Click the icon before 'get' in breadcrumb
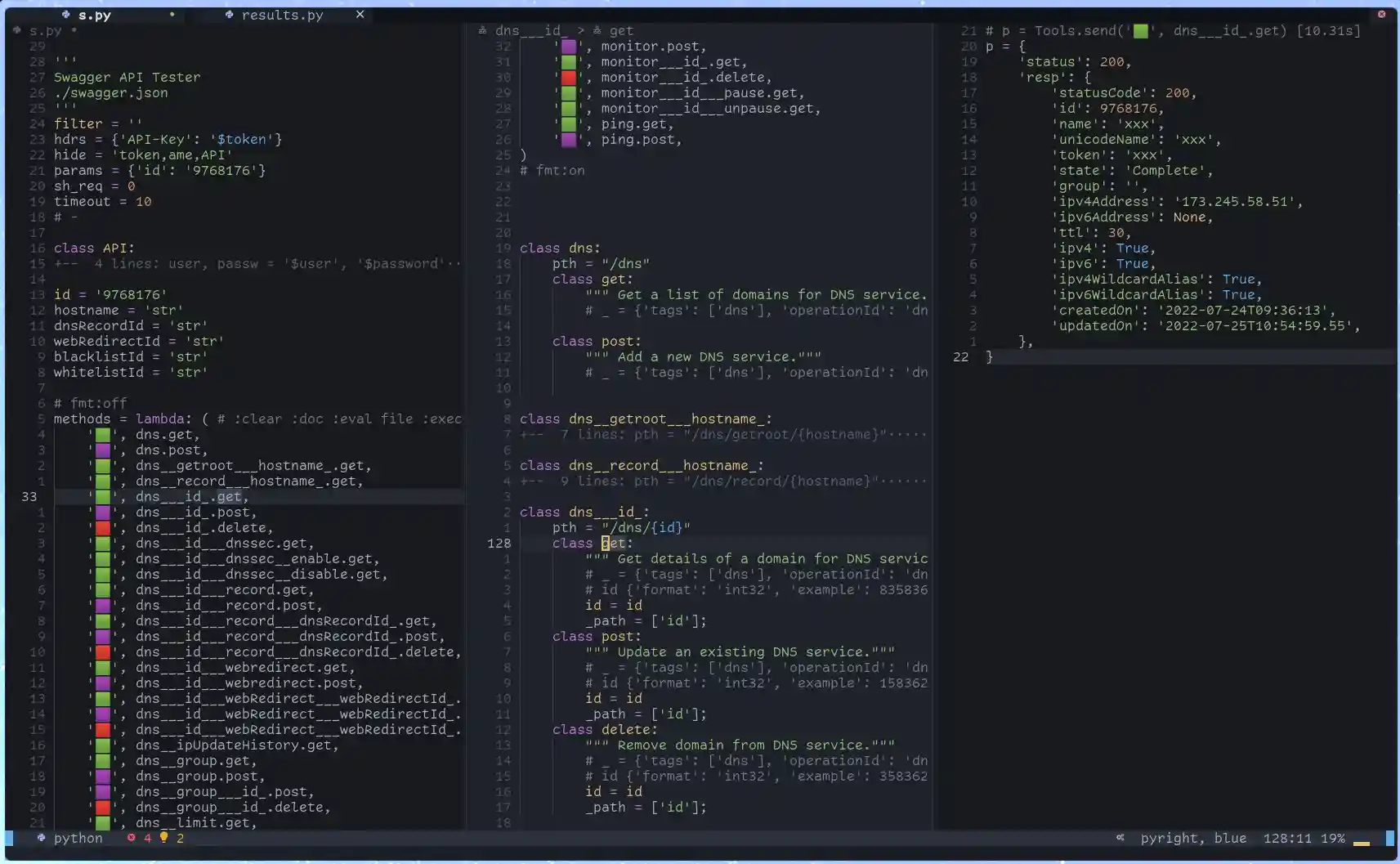 (597, 30)
